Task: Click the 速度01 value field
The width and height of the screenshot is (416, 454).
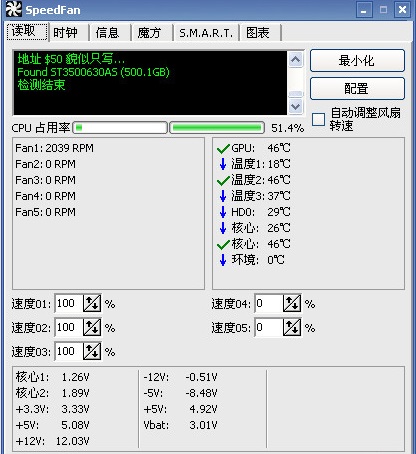Action: coord(69,303)
